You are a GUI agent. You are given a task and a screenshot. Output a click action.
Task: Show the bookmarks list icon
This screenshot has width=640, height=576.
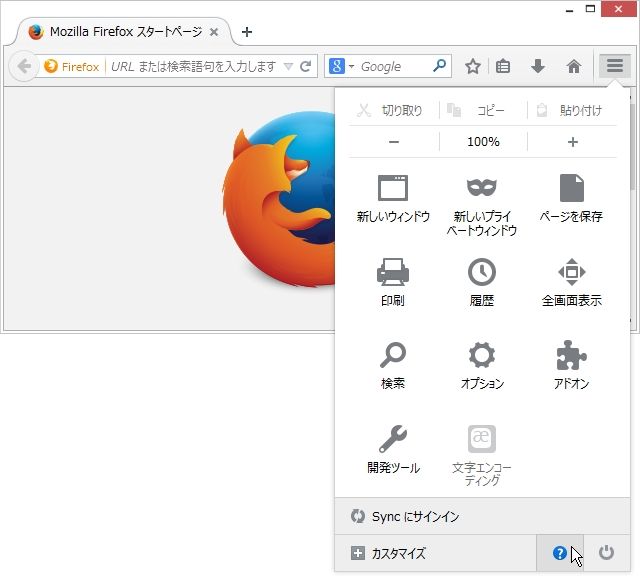(502, 66)
